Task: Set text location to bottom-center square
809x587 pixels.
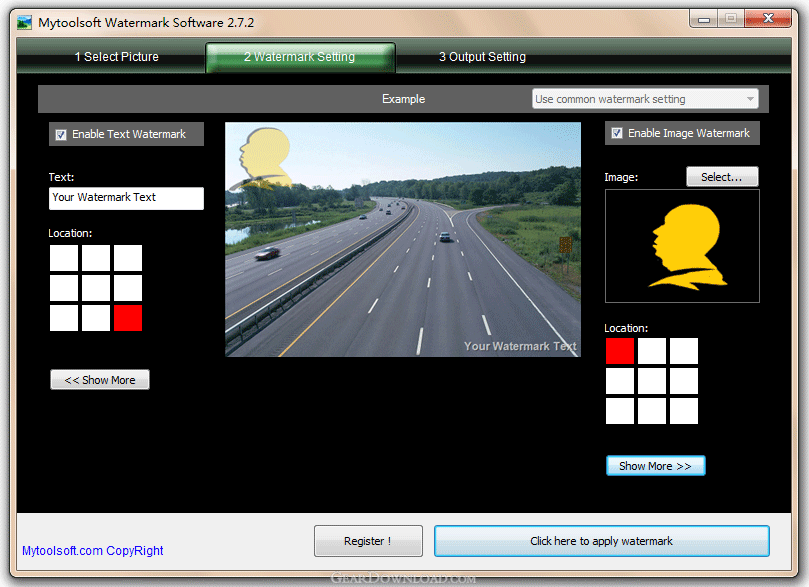Action: click(x=96, y=318)
